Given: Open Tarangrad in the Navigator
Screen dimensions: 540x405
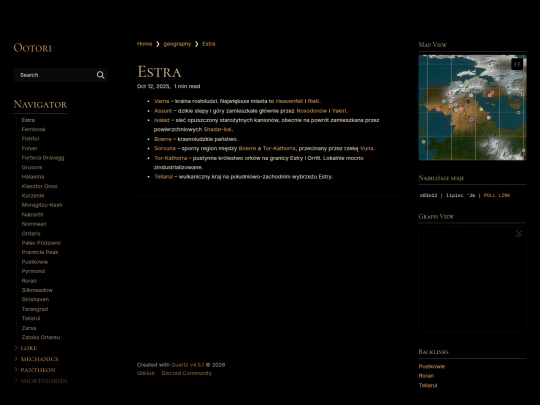Looking at the screenshot, I should (35, 309).
